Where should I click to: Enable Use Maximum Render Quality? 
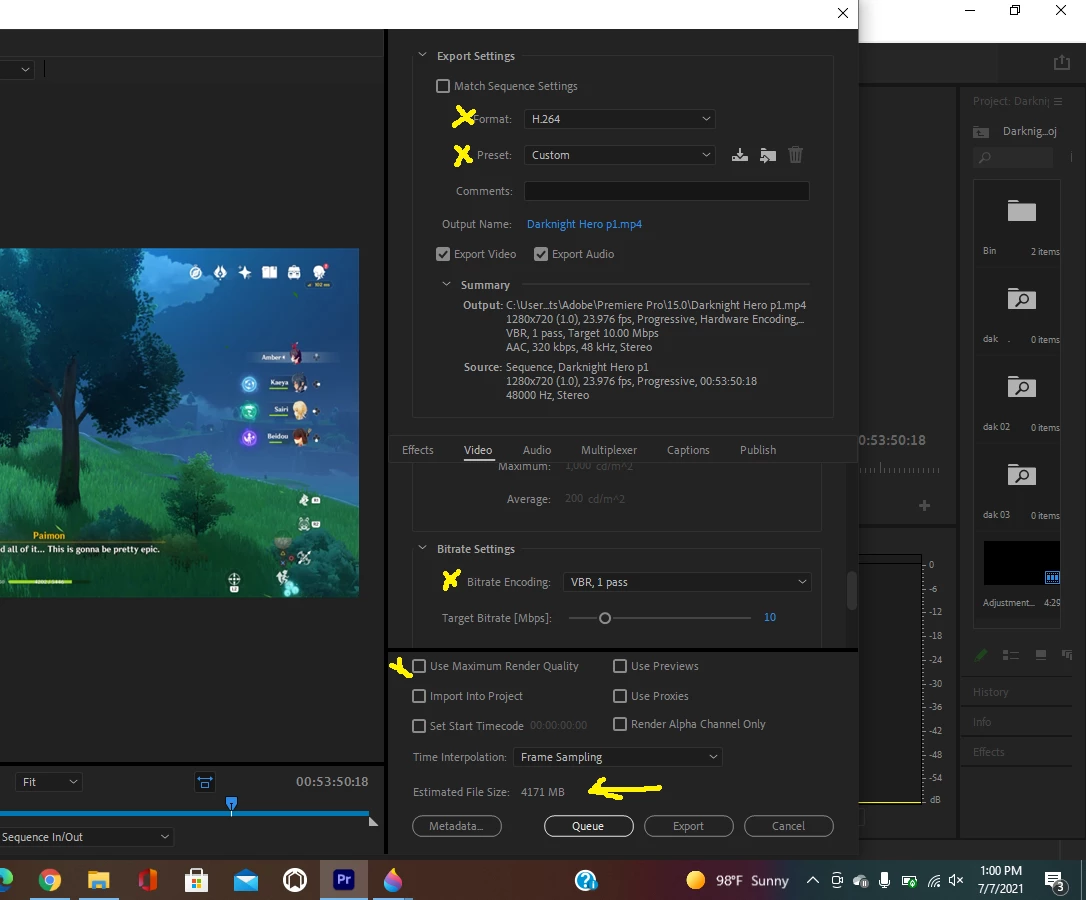[x=419, y=666]
